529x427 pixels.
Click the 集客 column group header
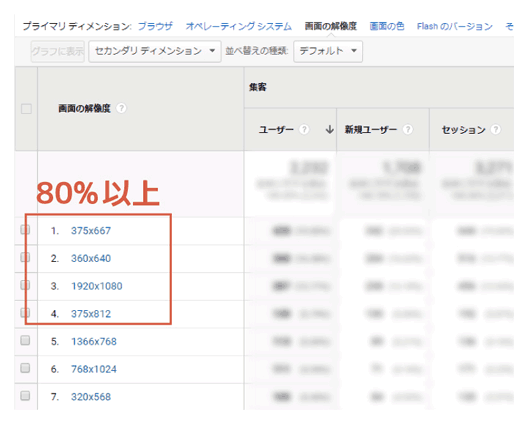258,87
